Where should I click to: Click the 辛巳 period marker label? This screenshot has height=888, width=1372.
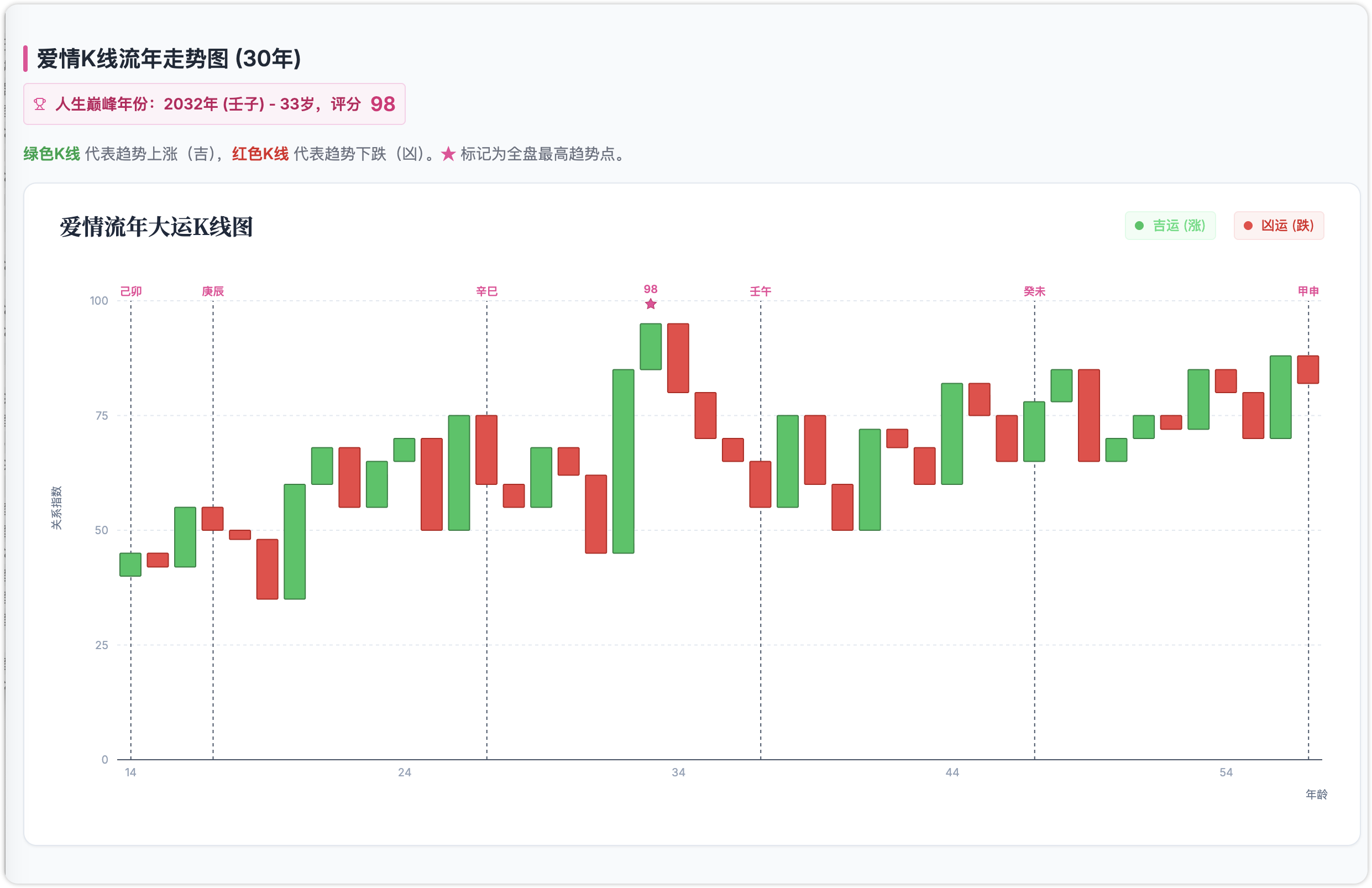(486, 291)
